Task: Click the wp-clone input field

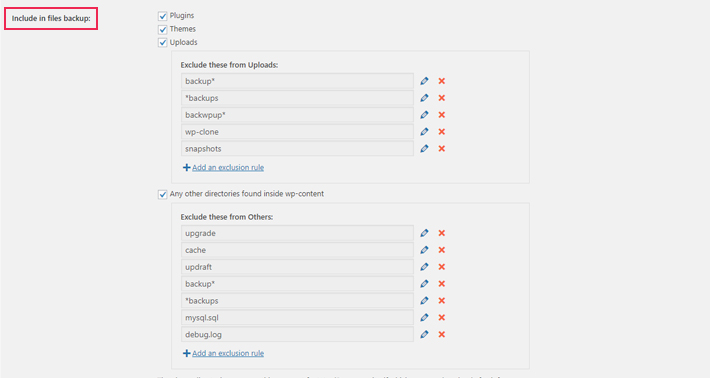Action: point(297,132)
